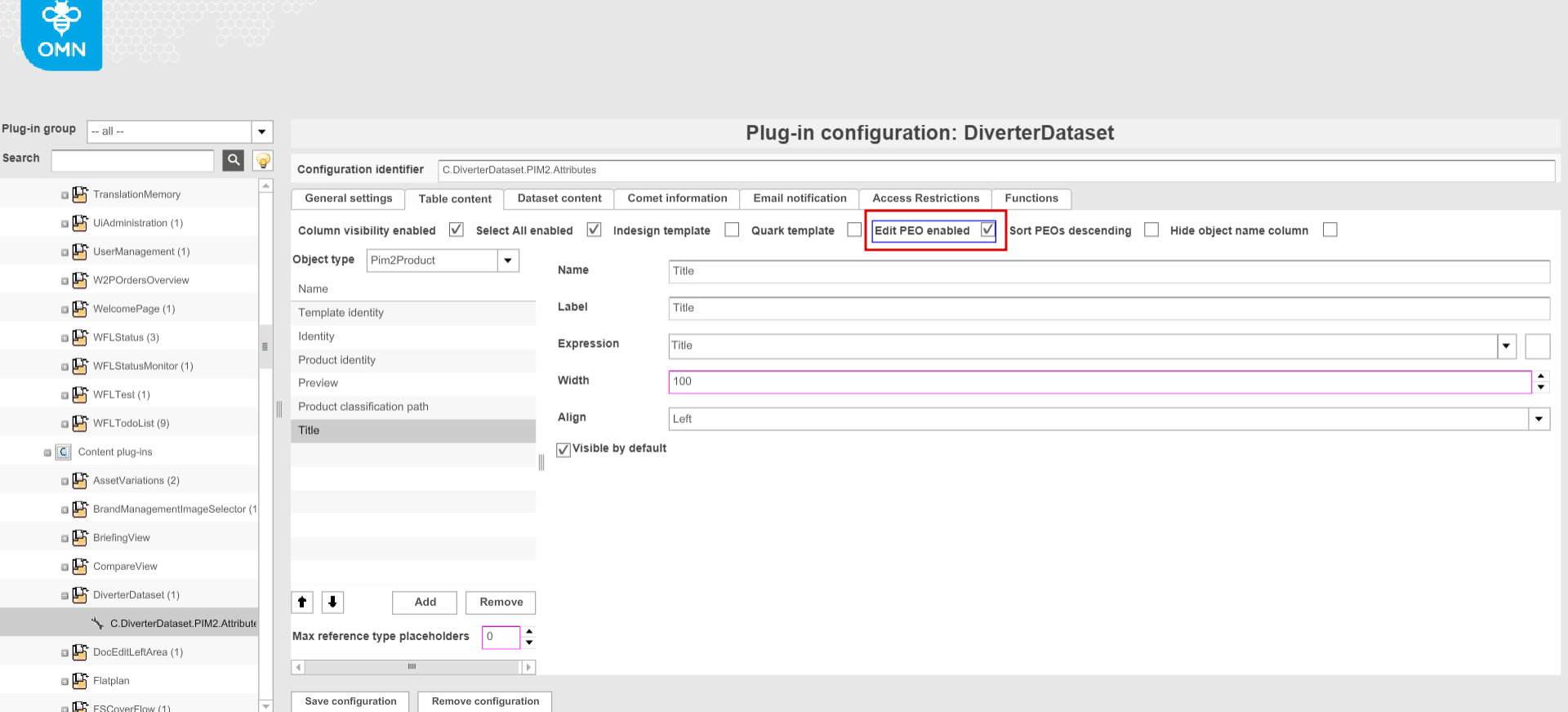The height and width of the screenshot is (712, 1568).
Task: Open the Align dropdown
Action: point(1539,419)
